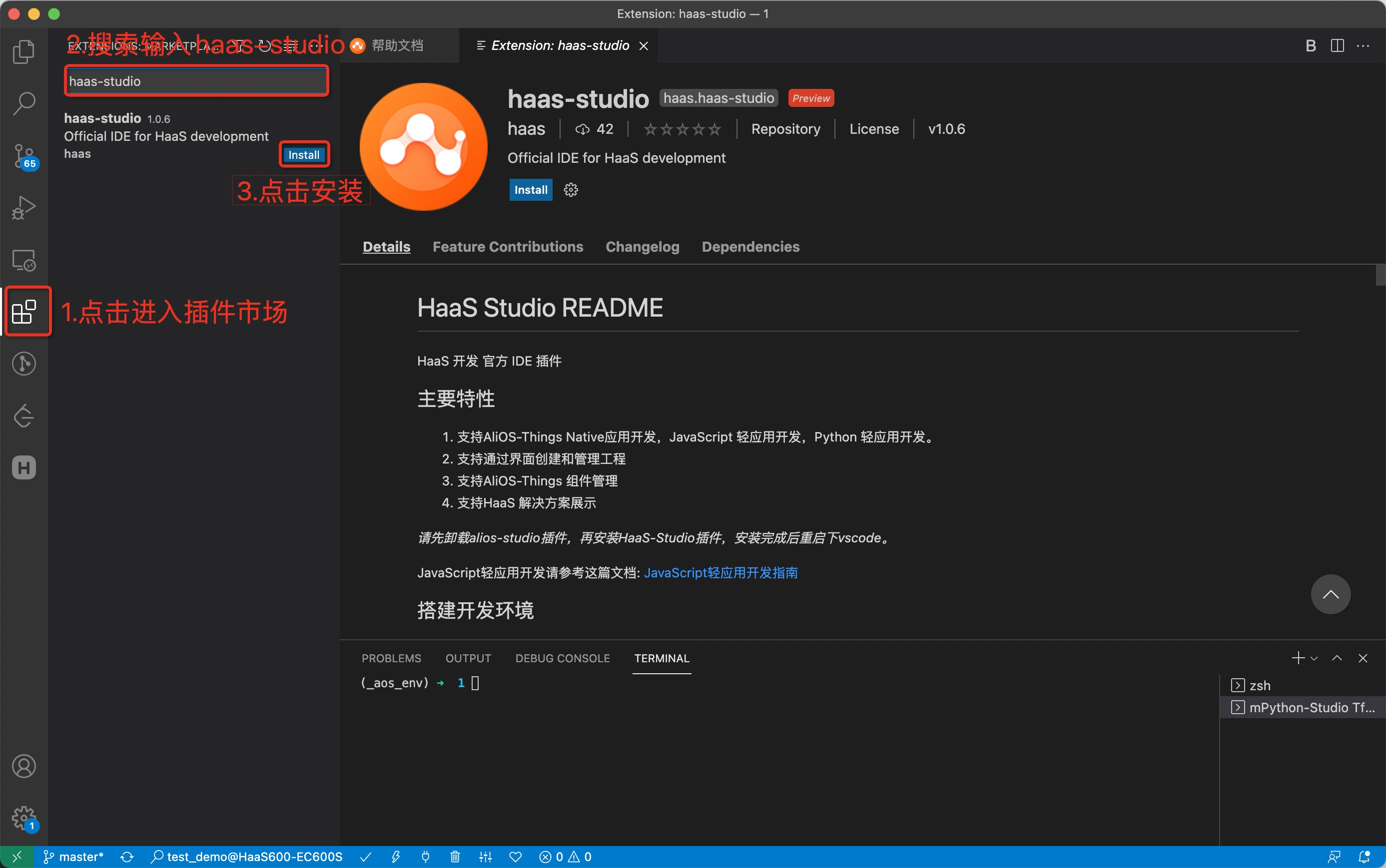Click the heart icon in status bar

tap(516, 857)
